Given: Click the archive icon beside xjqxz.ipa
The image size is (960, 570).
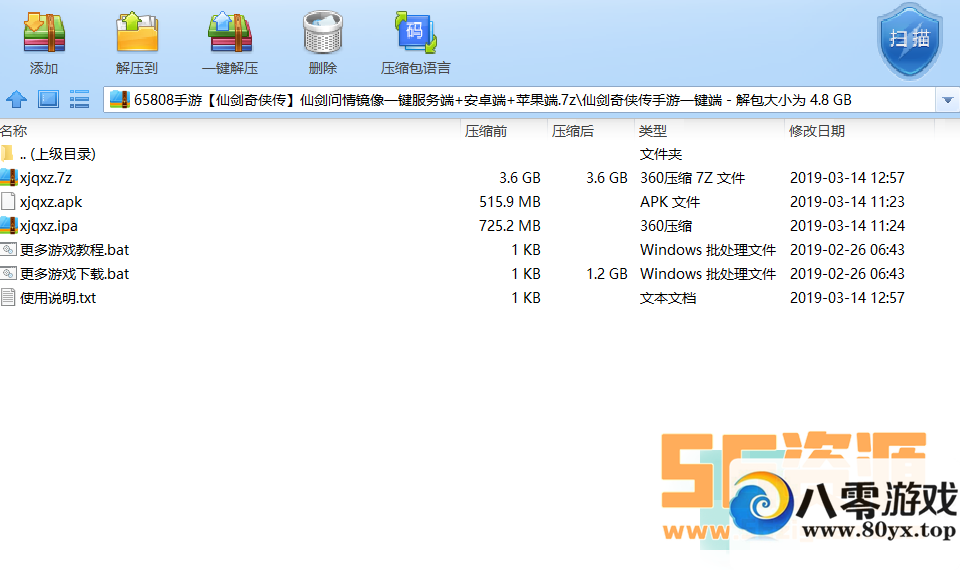Looking at the screenshot, I should tap(9, 225).
